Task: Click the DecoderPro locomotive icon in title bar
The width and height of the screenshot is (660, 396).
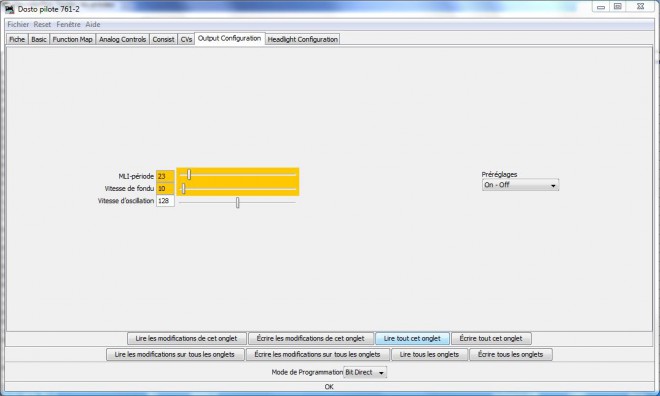Action: point(9,9)
